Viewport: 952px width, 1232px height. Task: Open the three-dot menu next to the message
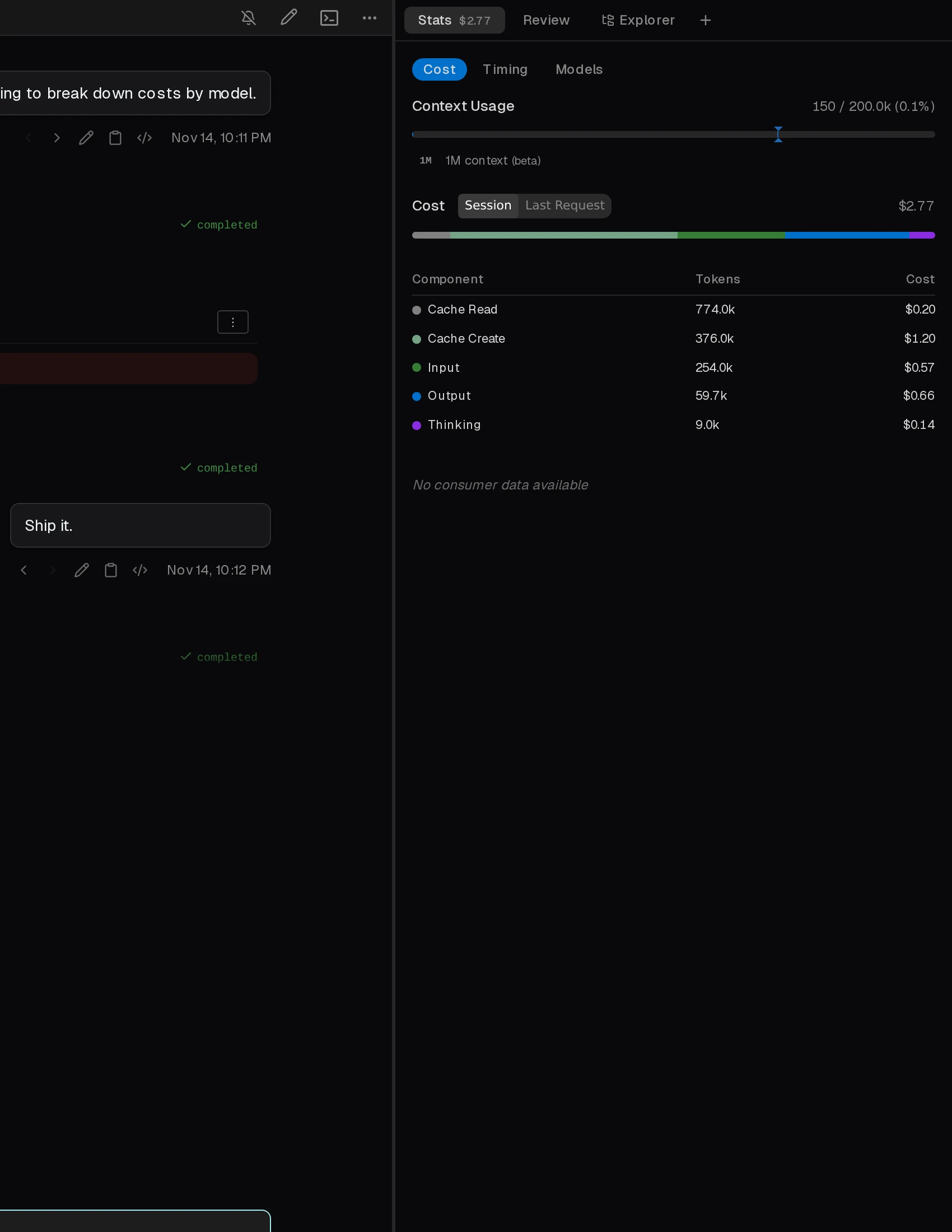[x=232, y=321]
